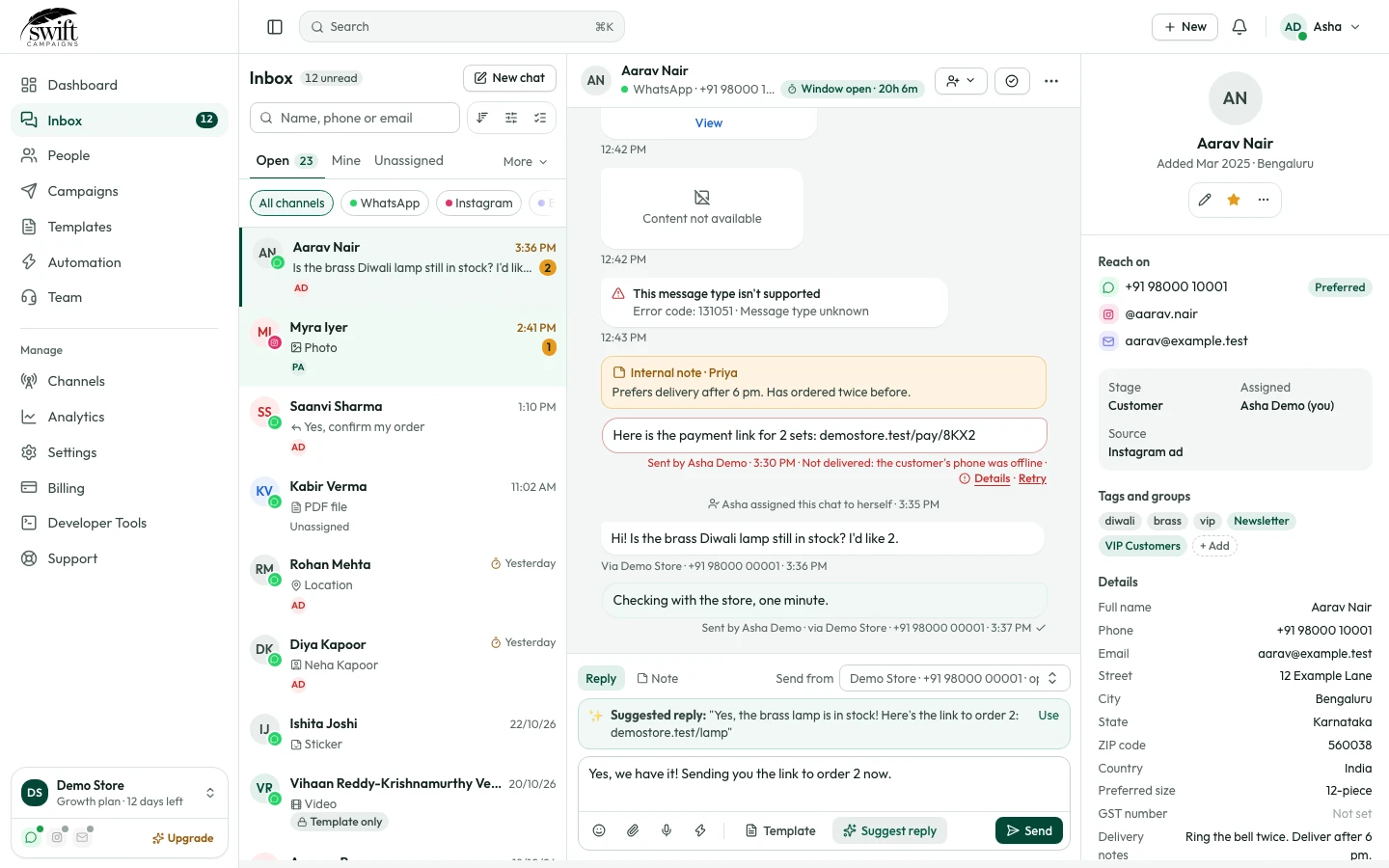Switch to the Mine tab

click(345, 161)
